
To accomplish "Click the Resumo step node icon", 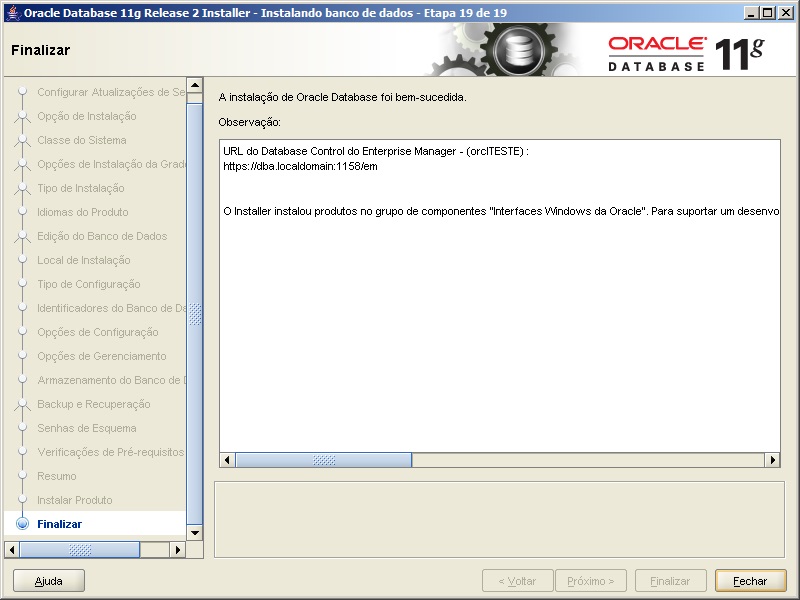I will [x=22, y=475].
